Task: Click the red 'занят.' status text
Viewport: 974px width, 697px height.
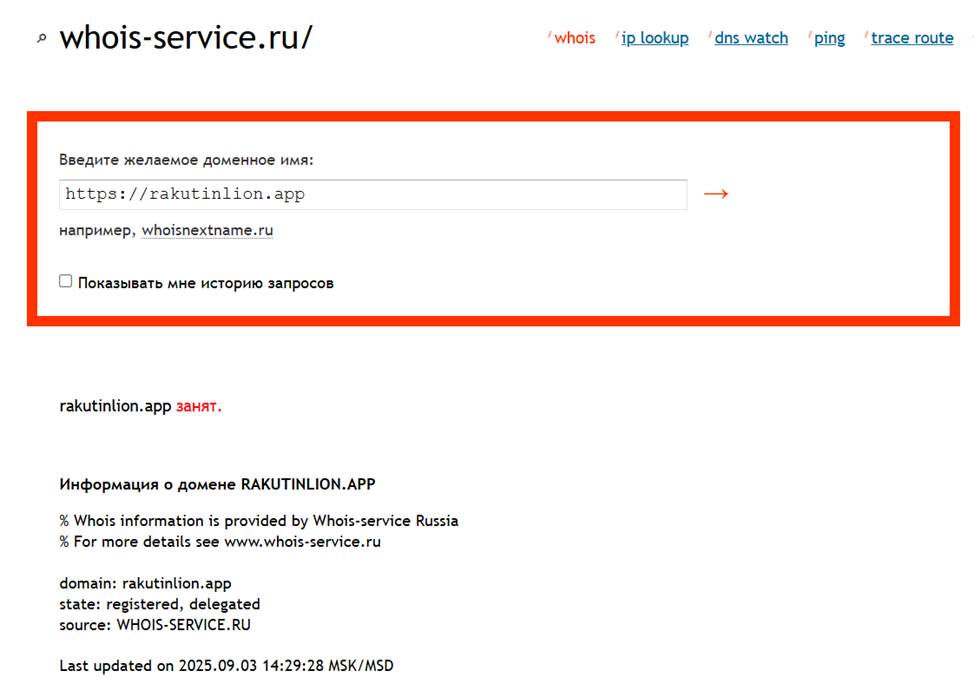Action: point(199,406)
